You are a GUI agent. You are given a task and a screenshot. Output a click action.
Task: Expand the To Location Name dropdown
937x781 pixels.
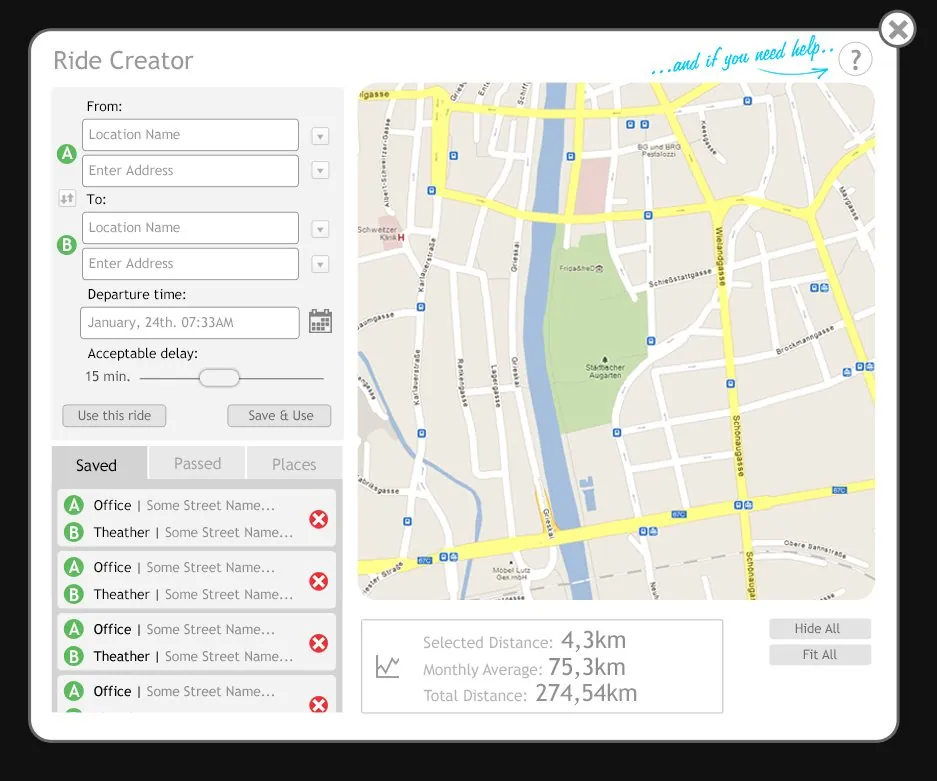[x=320, y=229]
